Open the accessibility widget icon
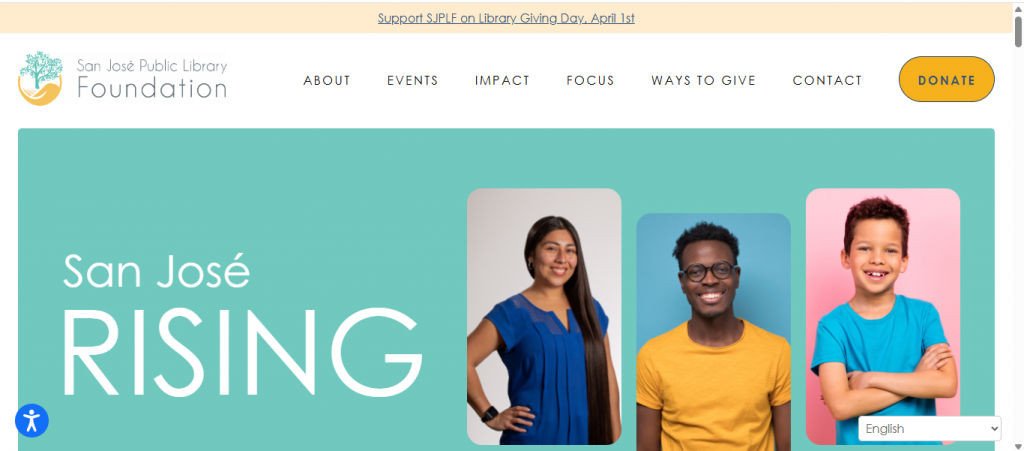 [32, 421]
